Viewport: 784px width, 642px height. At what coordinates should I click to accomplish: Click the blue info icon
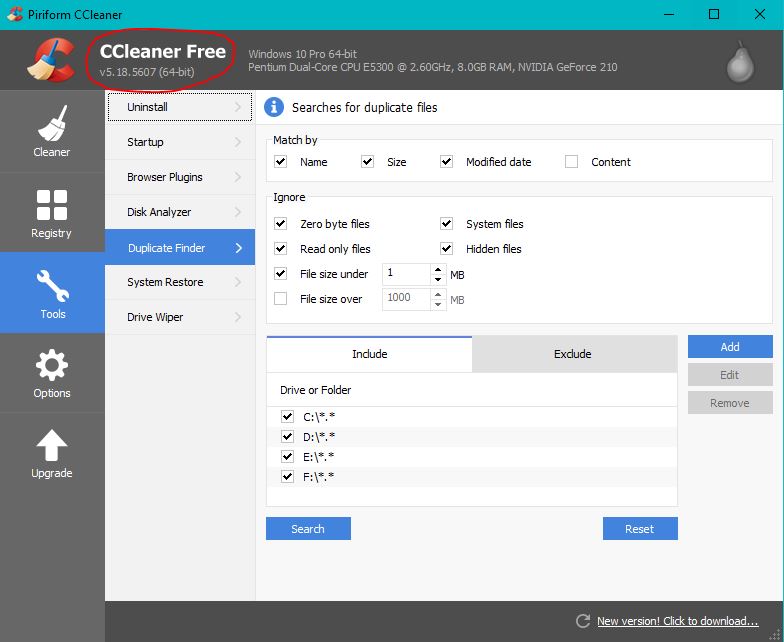(274, 107)
